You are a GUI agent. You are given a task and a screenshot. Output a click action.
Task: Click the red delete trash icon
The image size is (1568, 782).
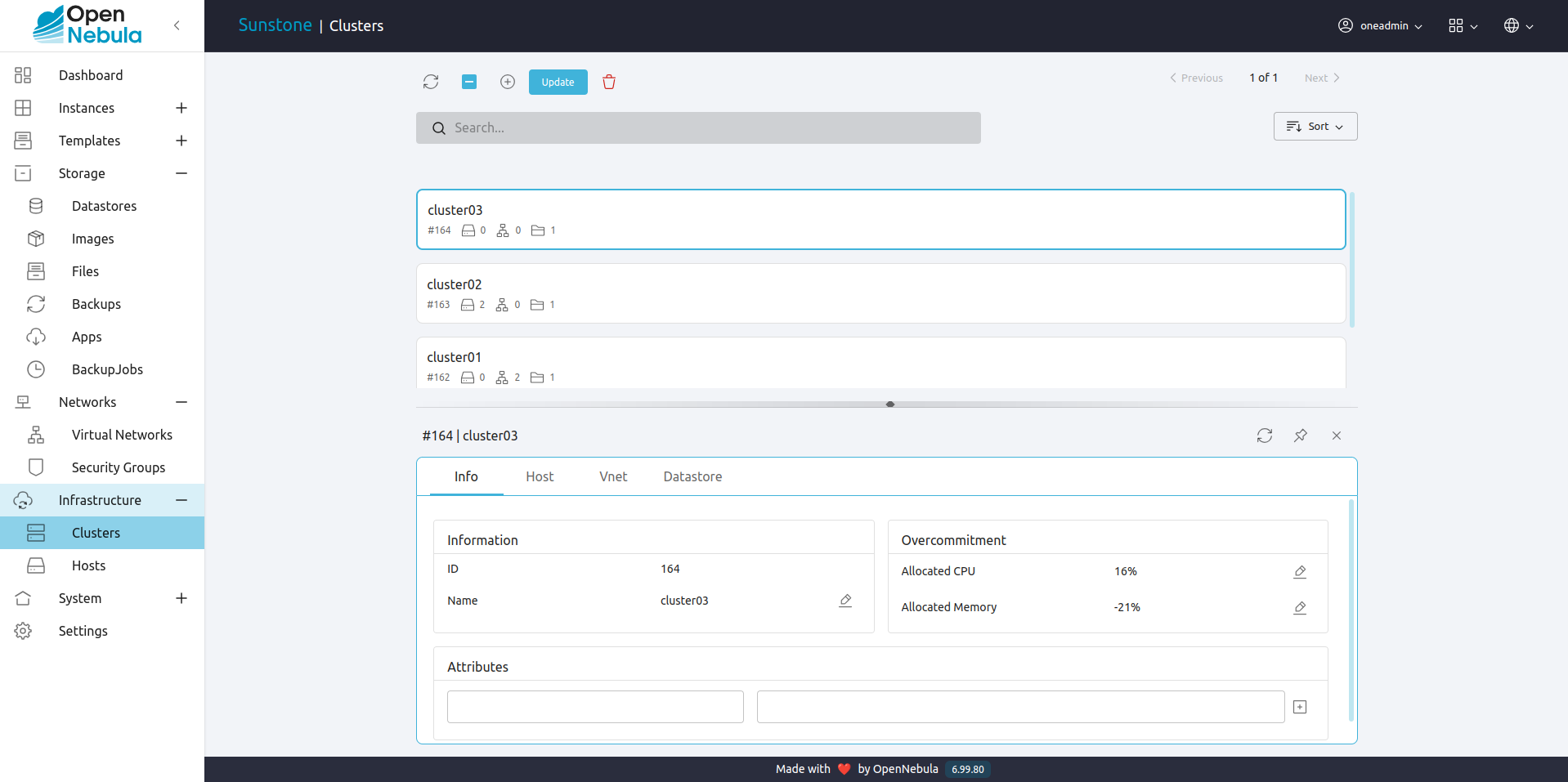point(609,82)
